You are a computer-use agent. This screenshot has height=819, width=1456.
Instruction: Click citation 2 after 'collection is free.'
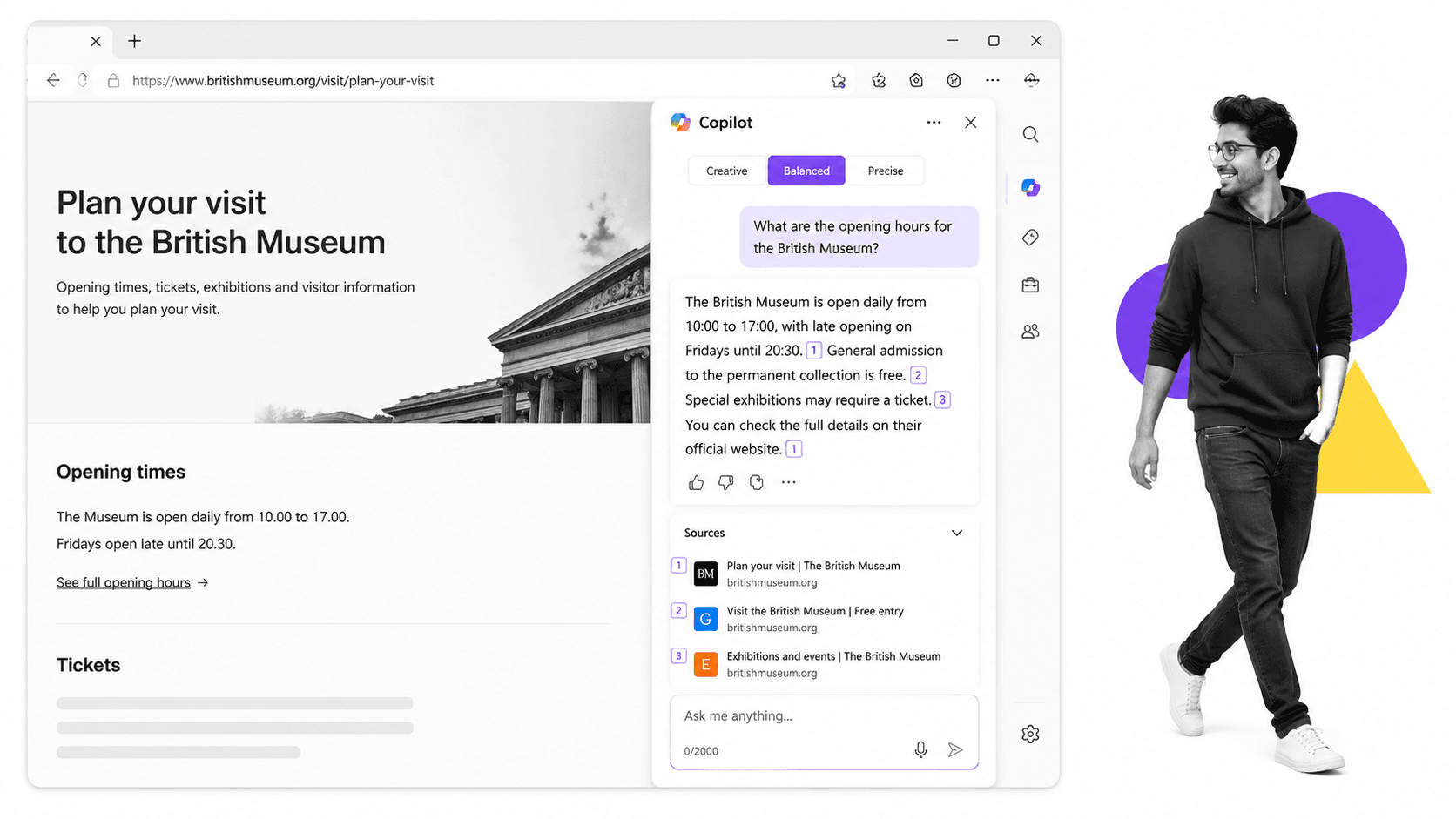click(x=918, y=375)
